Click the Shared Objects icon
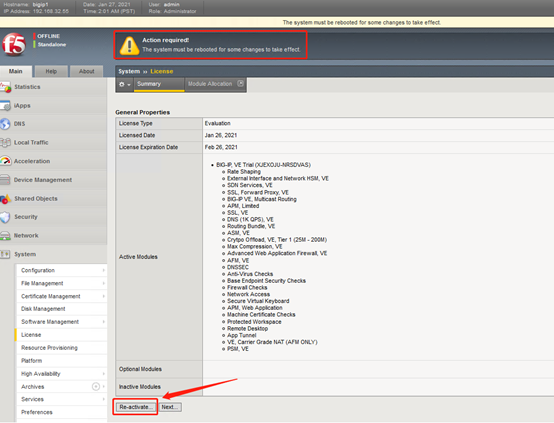 [5, 199]
